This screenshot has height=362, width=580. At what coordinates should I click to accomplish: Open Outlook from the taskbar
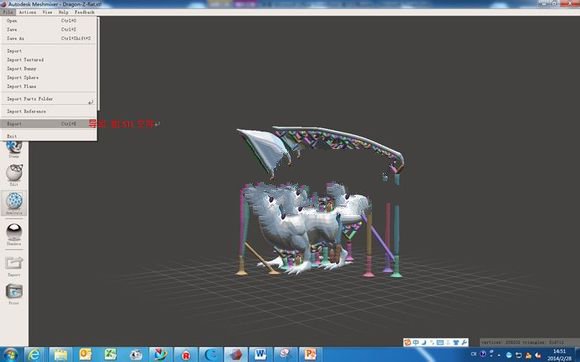pyautogui.click(x=85, y=355)
